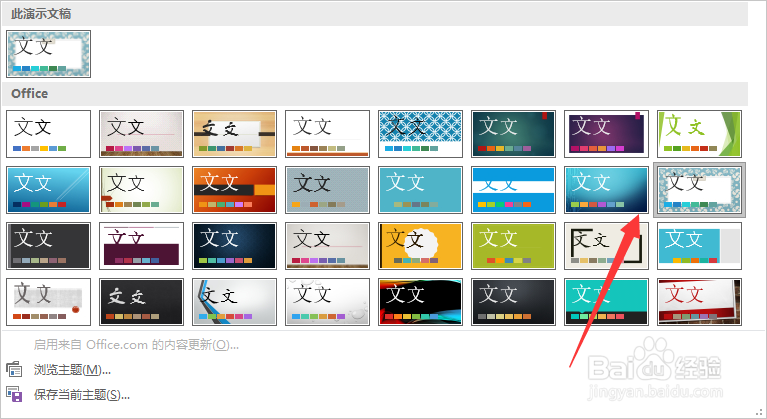767x419 pixels.
Task: Select cyan theme with grey side panel
Action: click(699, 245)
